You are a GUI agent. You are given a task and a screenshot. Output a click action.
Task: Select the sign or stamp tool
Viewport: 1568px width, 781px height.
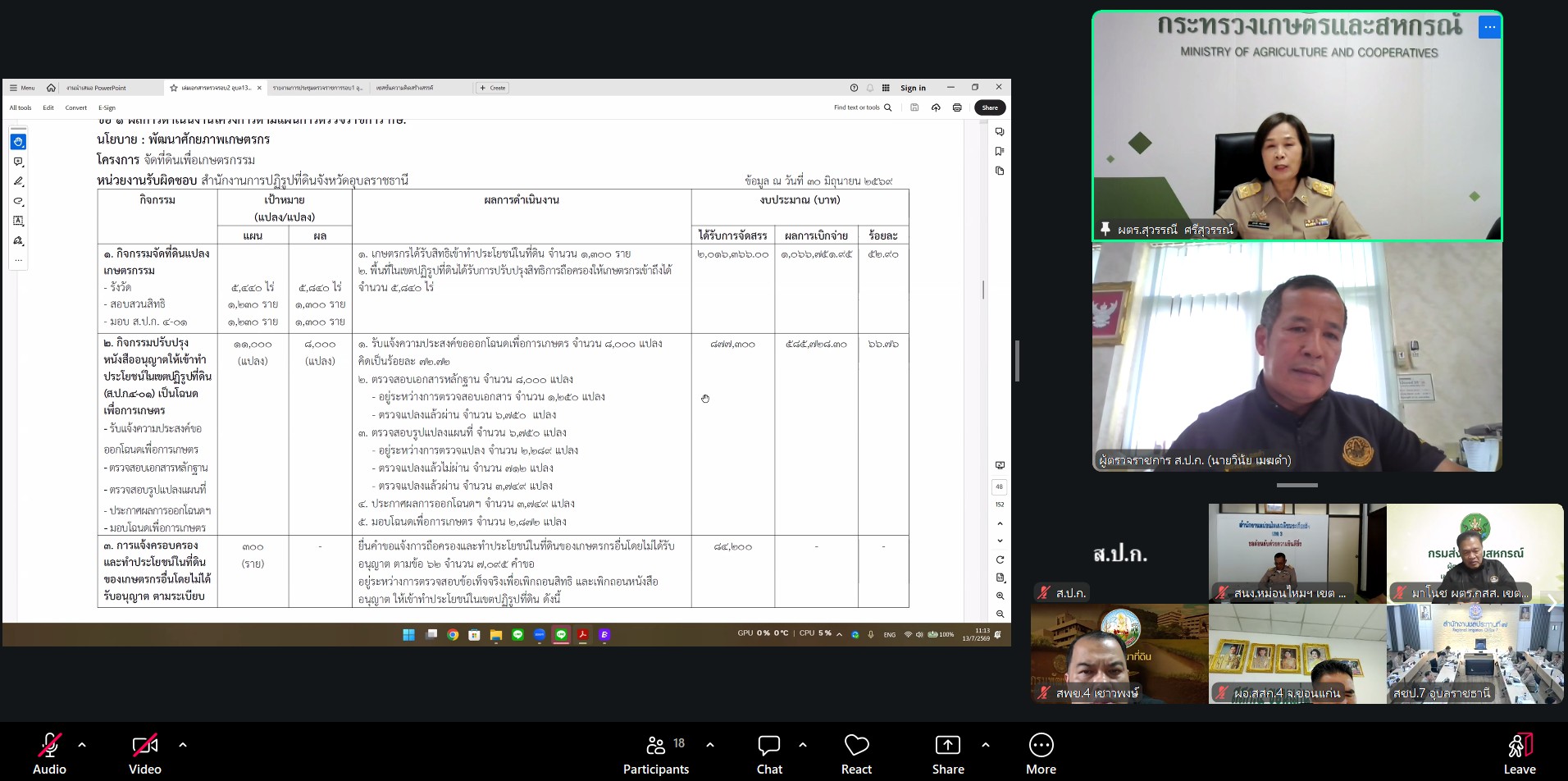pos(18,240)
